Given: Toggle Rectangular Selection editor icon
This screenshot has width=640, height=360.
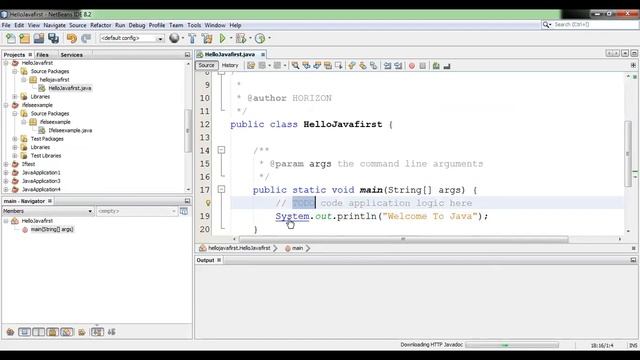Looking at the screenshot, I should [x=338, y=66].
